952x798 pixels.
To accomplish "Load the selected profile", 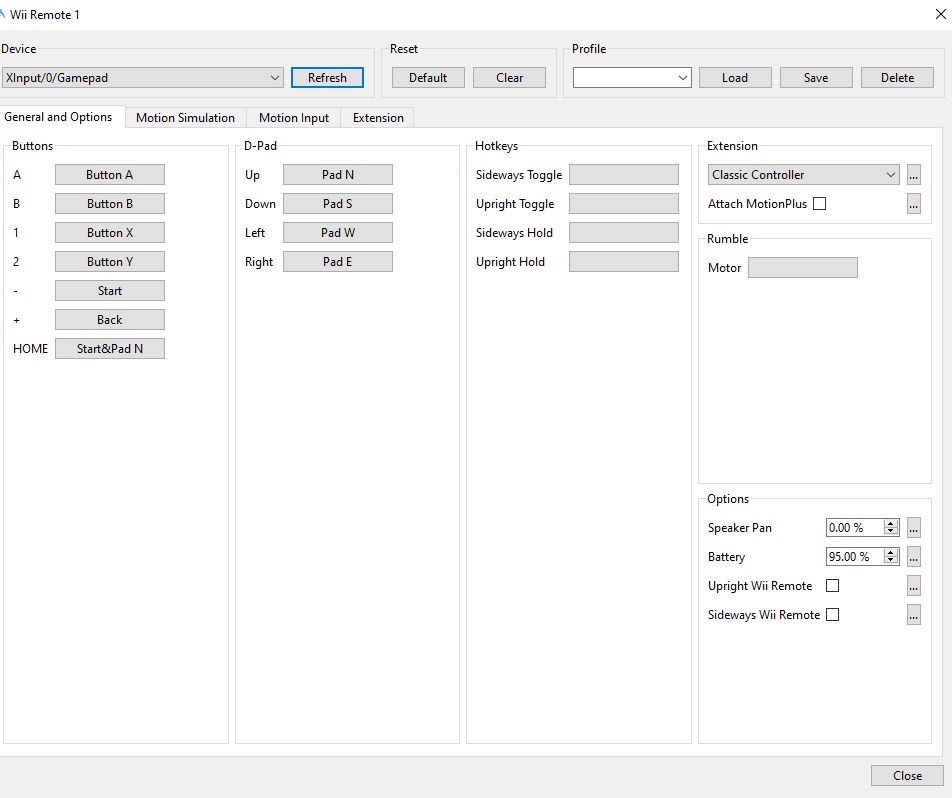I will point(735,78).
